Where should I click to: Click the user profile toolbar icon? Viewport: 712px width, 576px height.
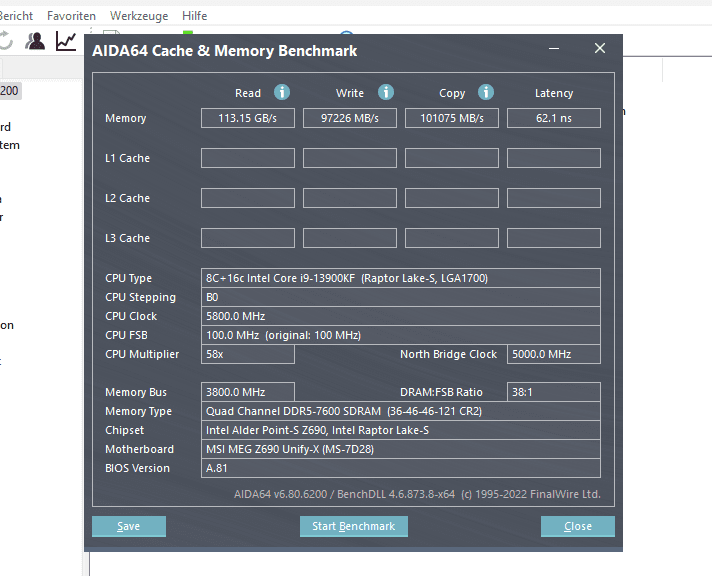coord(35,41)
